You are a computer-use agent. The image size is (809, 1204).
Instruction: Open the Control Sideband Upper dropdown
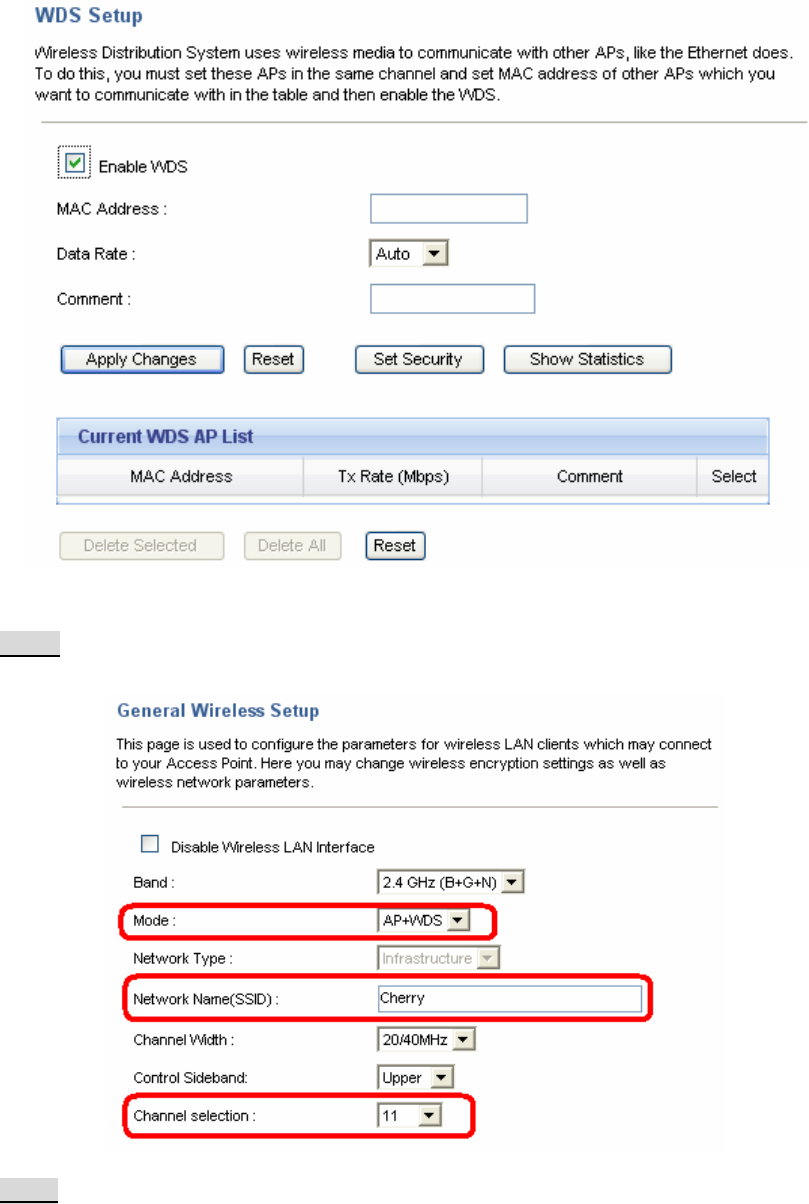[x=416, y=1079]
